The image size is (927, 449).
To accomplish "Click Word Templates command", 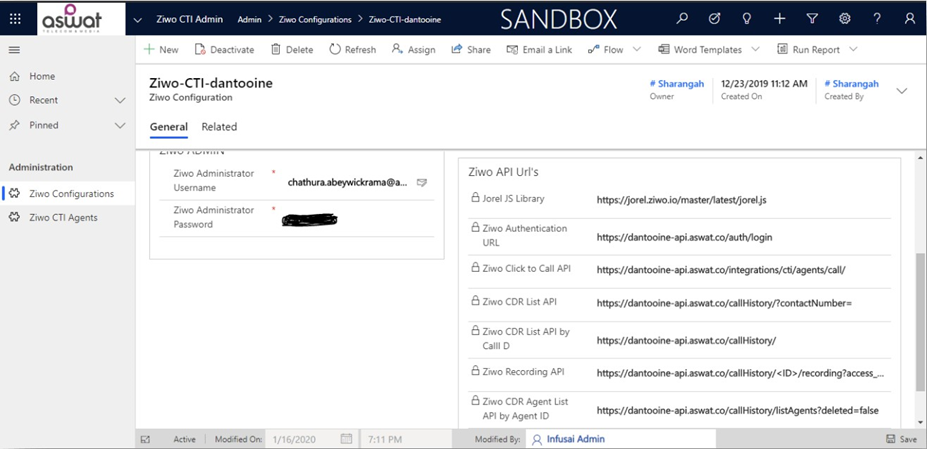I will (700, 50).
